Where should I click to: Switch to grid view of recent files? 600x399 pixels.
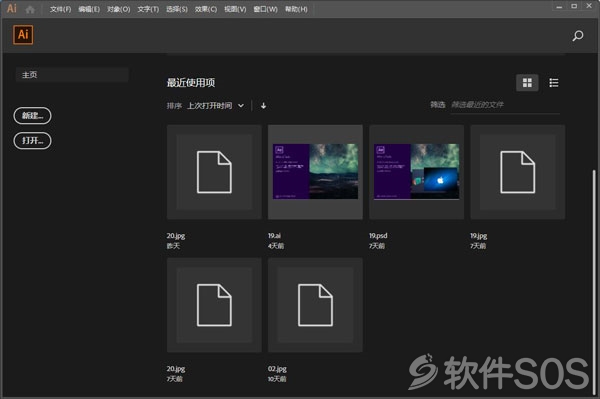point(527,83)
